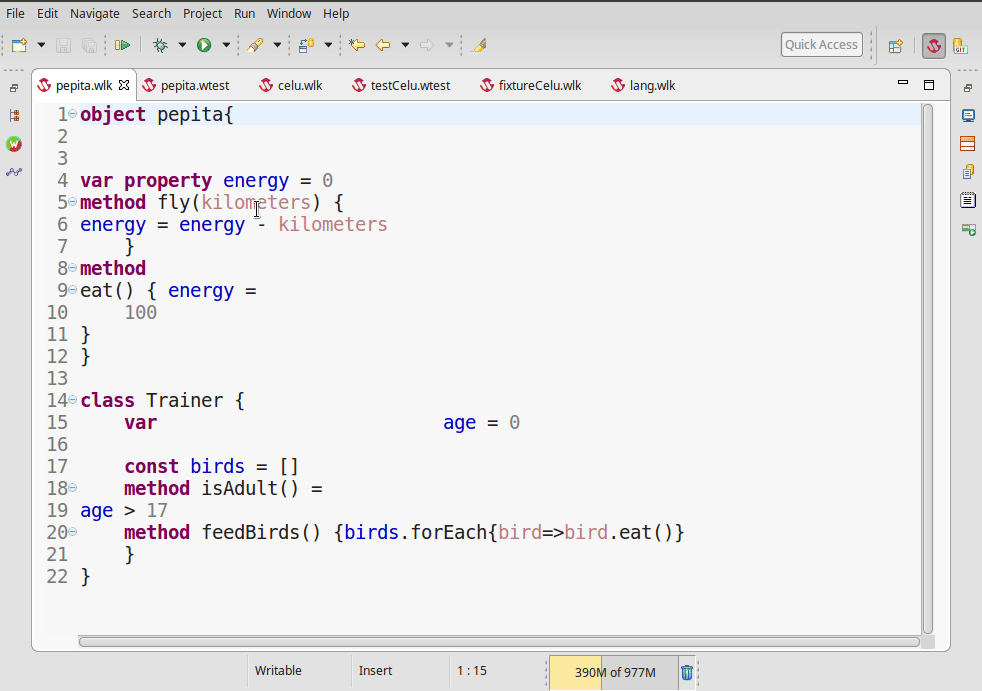The image size is (982, 691).
Task: Run garbage collector with trash icon
Action: (x=687, y=672)
